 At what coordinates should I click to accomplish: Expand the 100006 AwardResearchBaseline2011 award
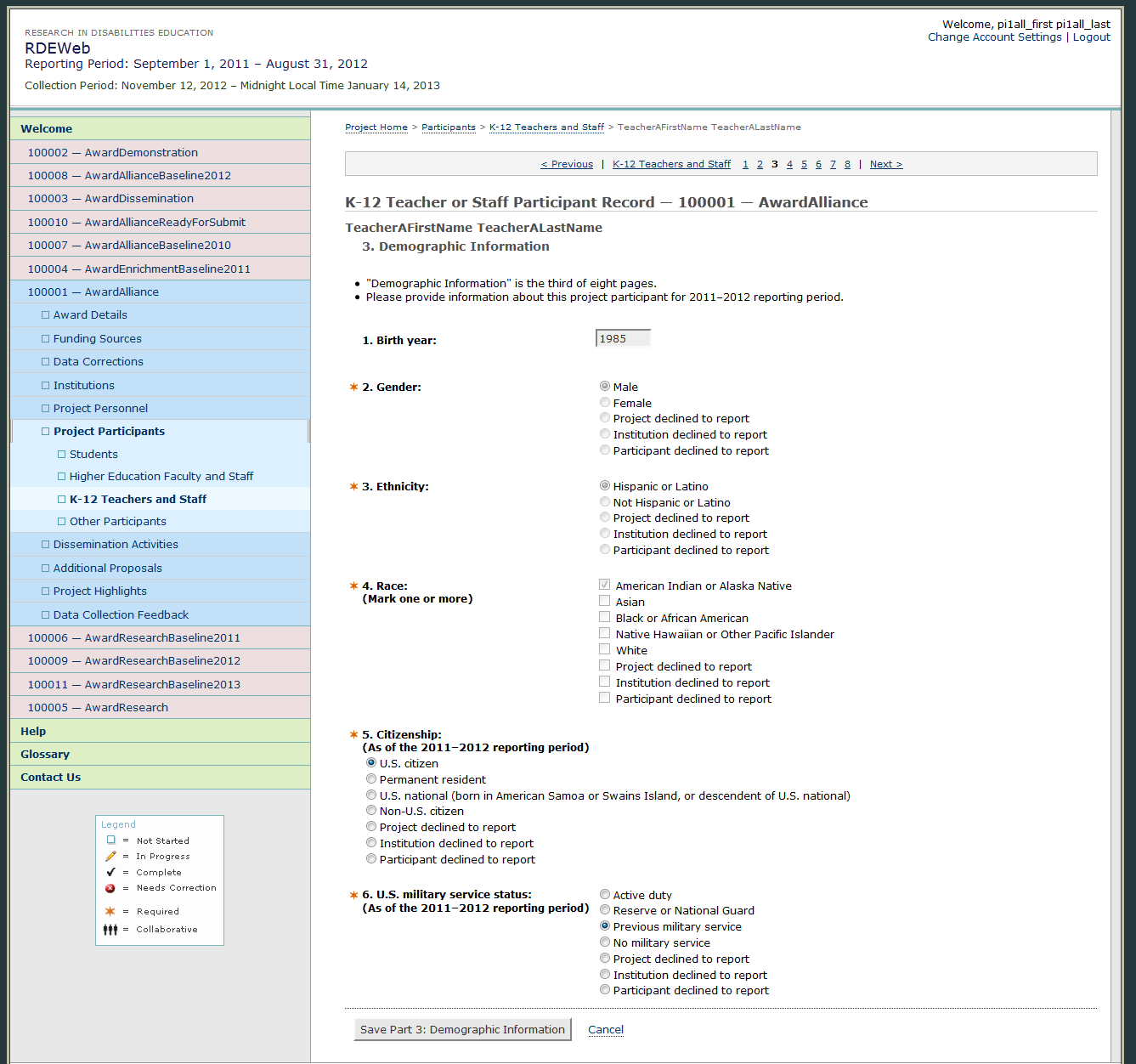pyautogui.click(x=133, y=638)
